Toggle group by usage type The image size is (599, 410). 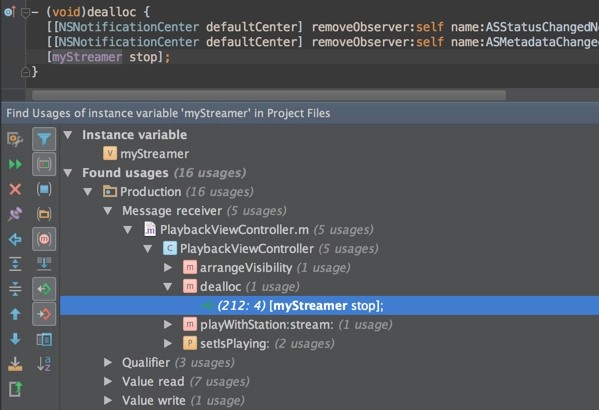coord(44,164)
